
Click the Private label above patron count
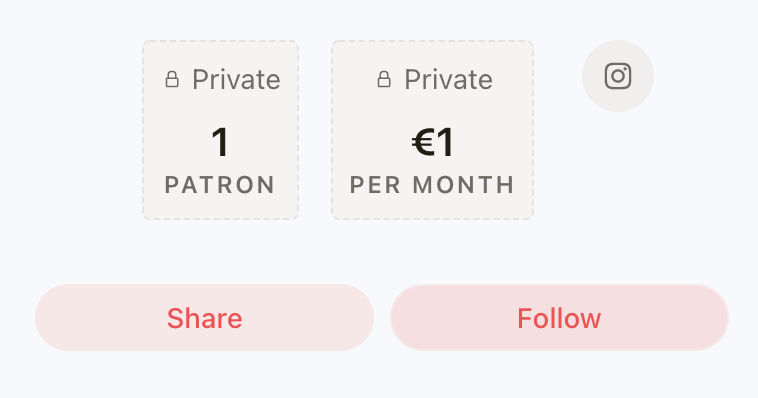point(236,80)
